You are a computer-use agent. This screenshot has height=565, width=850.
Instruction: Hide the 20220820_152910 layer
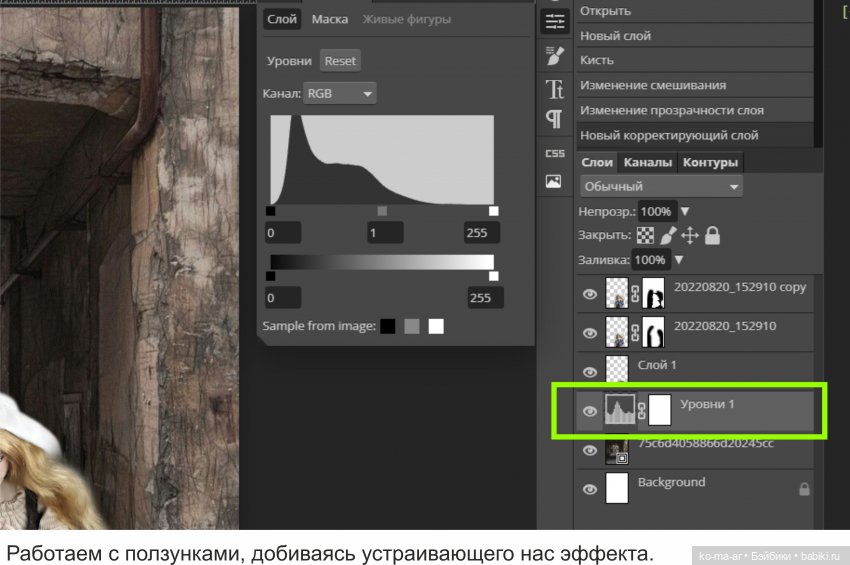(x=590, y=333)
